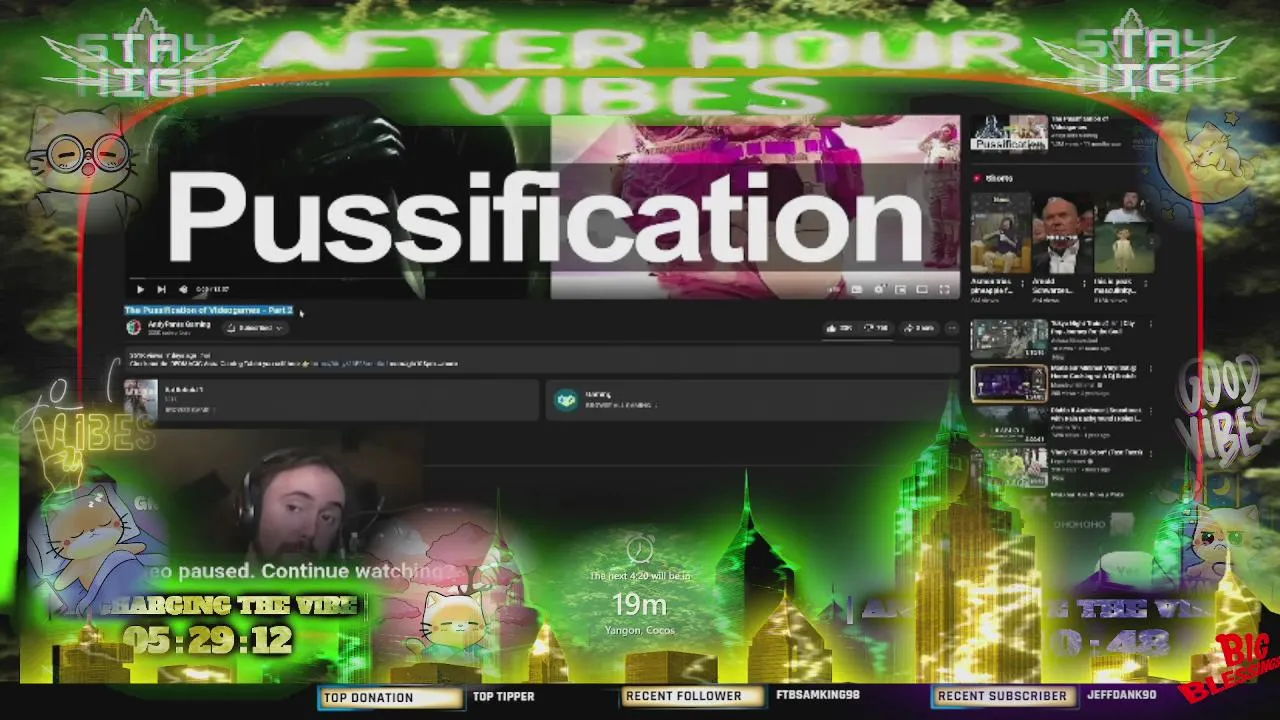1280x720 pixels.
Task: Open the player settings gear
Action: point(879,290)
